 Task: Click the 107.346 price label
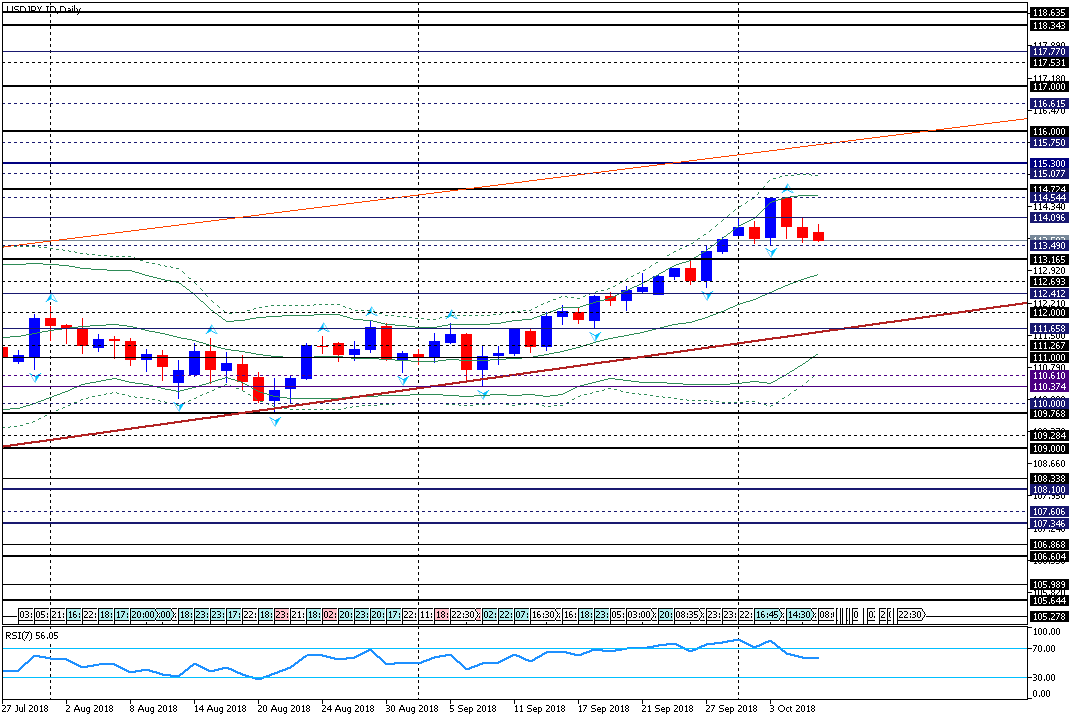[x=1049, y=524]
